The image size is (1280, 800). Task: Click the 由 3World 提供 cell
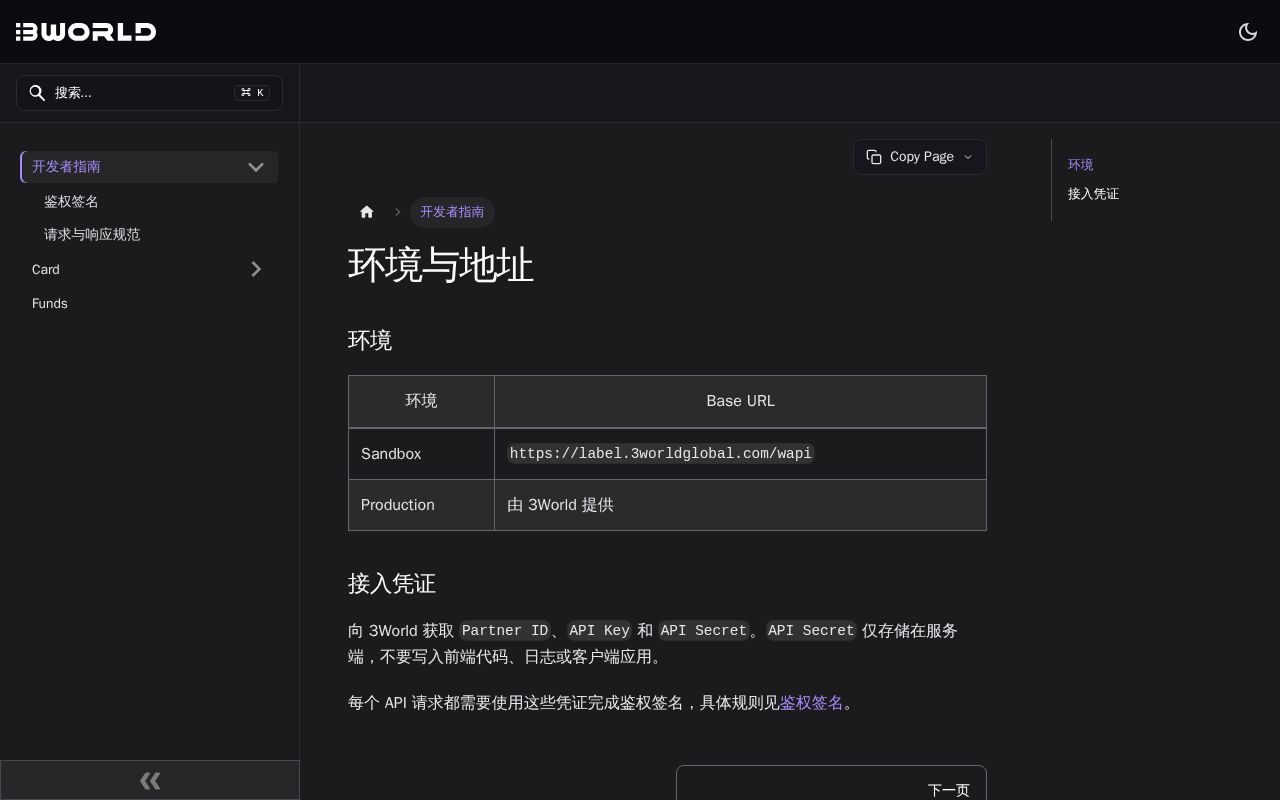740,505
